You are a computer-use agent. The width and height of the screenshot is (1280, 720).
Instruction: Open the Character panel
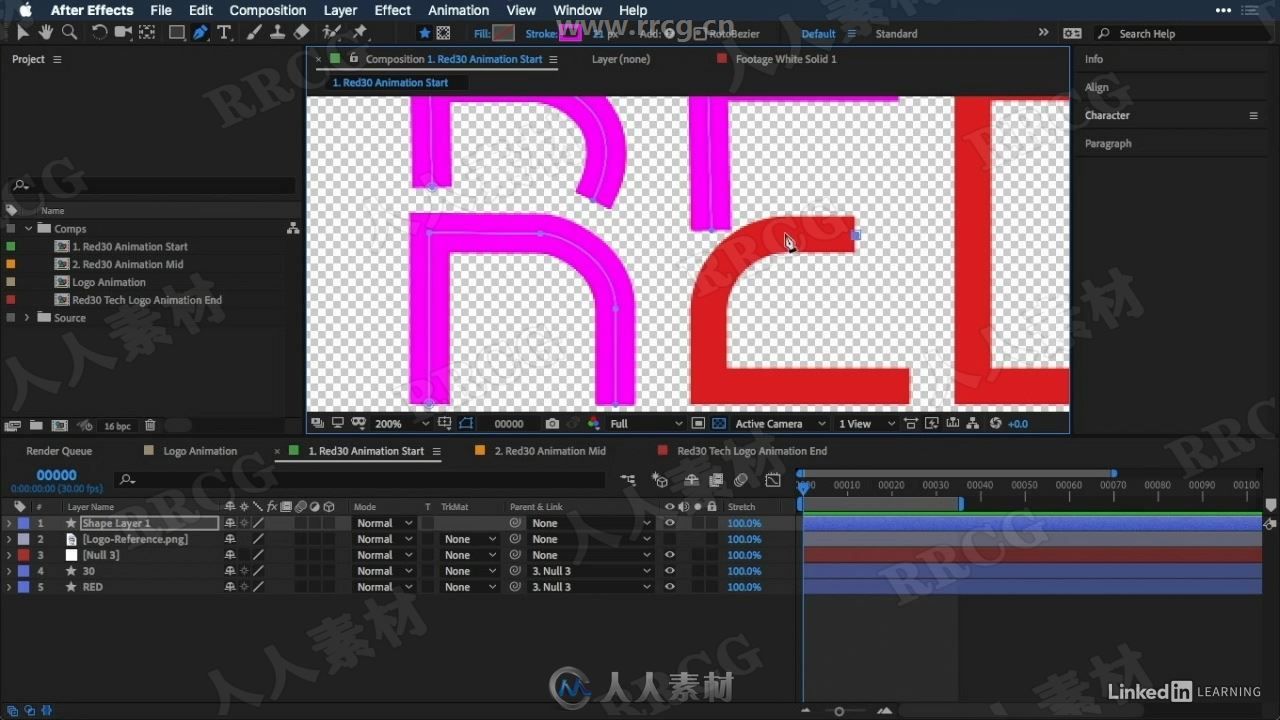tap(1107, 115)
